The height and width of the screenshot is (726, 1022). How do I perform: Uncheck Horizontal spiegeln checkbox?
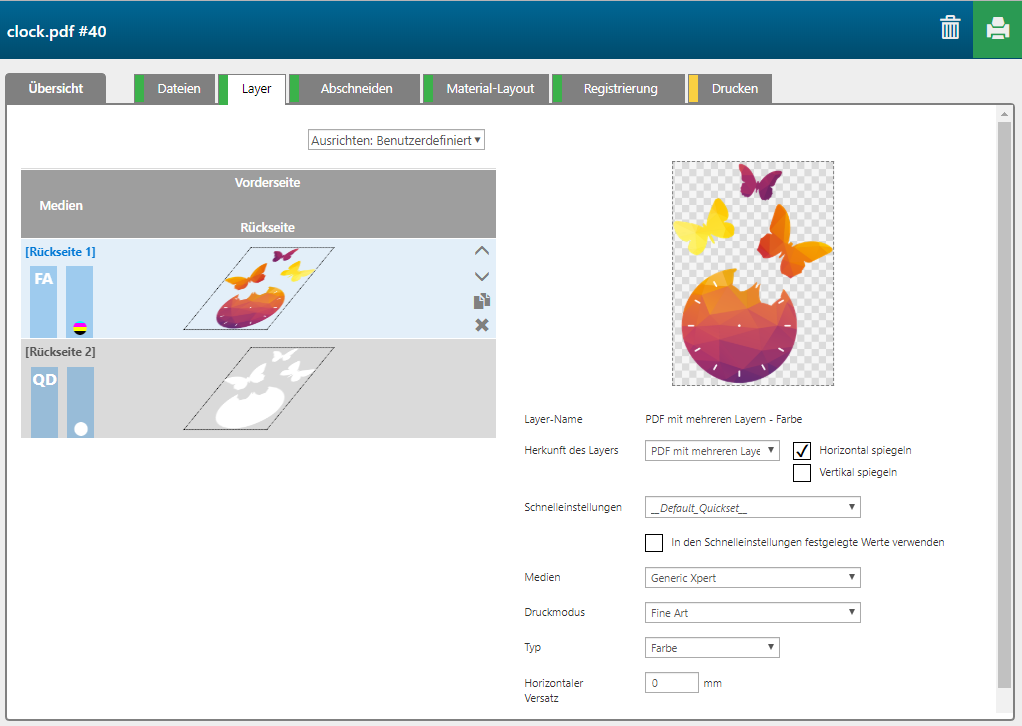[802, 451]
